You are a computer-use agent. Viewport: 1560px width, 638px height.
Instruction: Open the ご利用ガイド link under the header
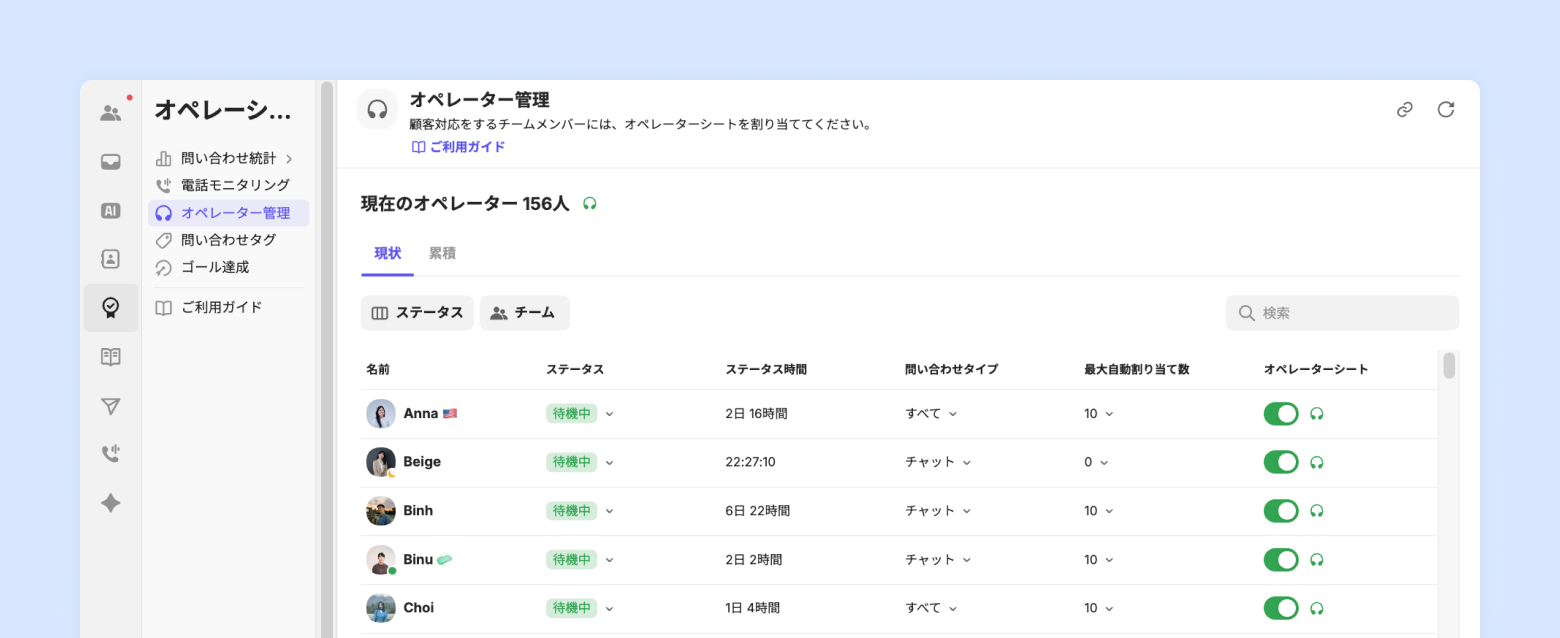458,147
